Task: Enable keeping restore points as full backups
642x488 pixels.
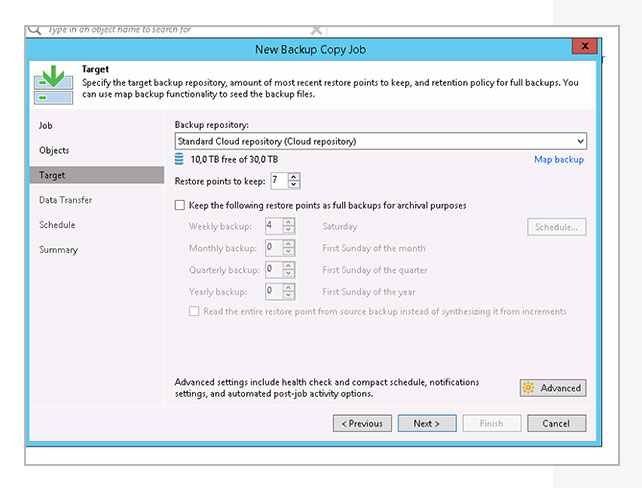Action: click(x=180, y=205)
